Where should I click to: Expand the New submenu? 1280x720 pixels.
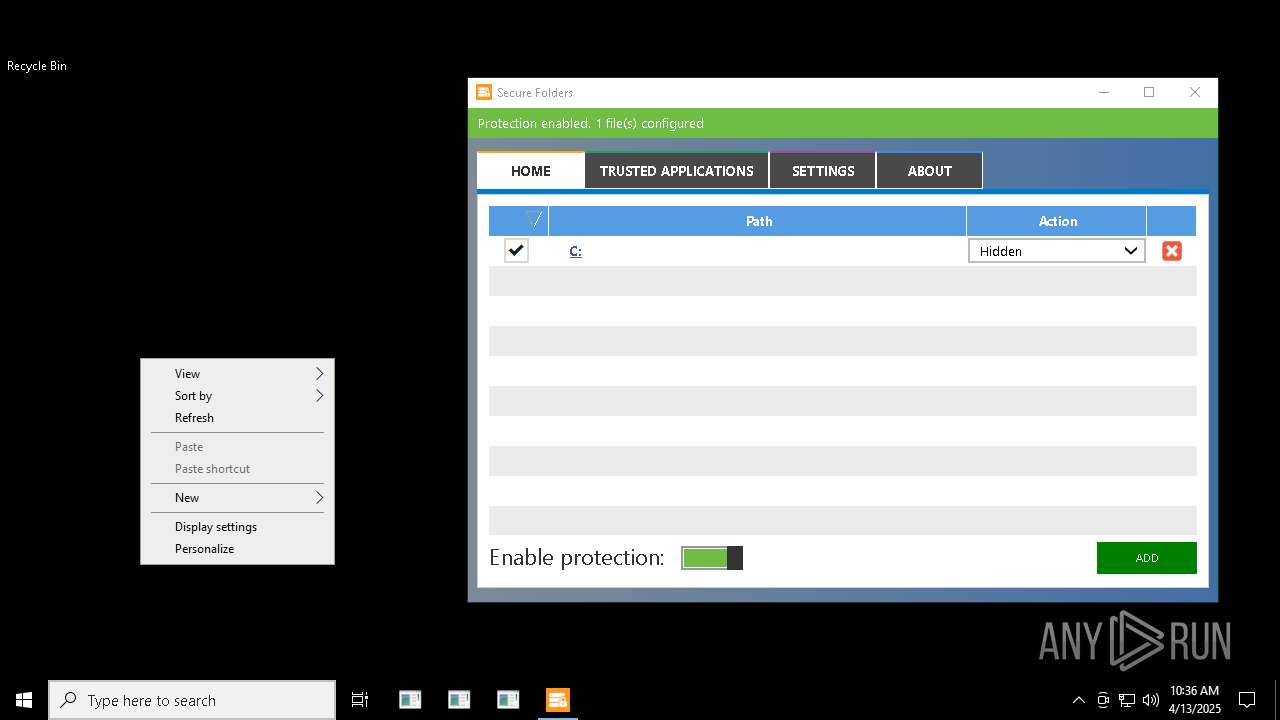click(x=237, y=498)
